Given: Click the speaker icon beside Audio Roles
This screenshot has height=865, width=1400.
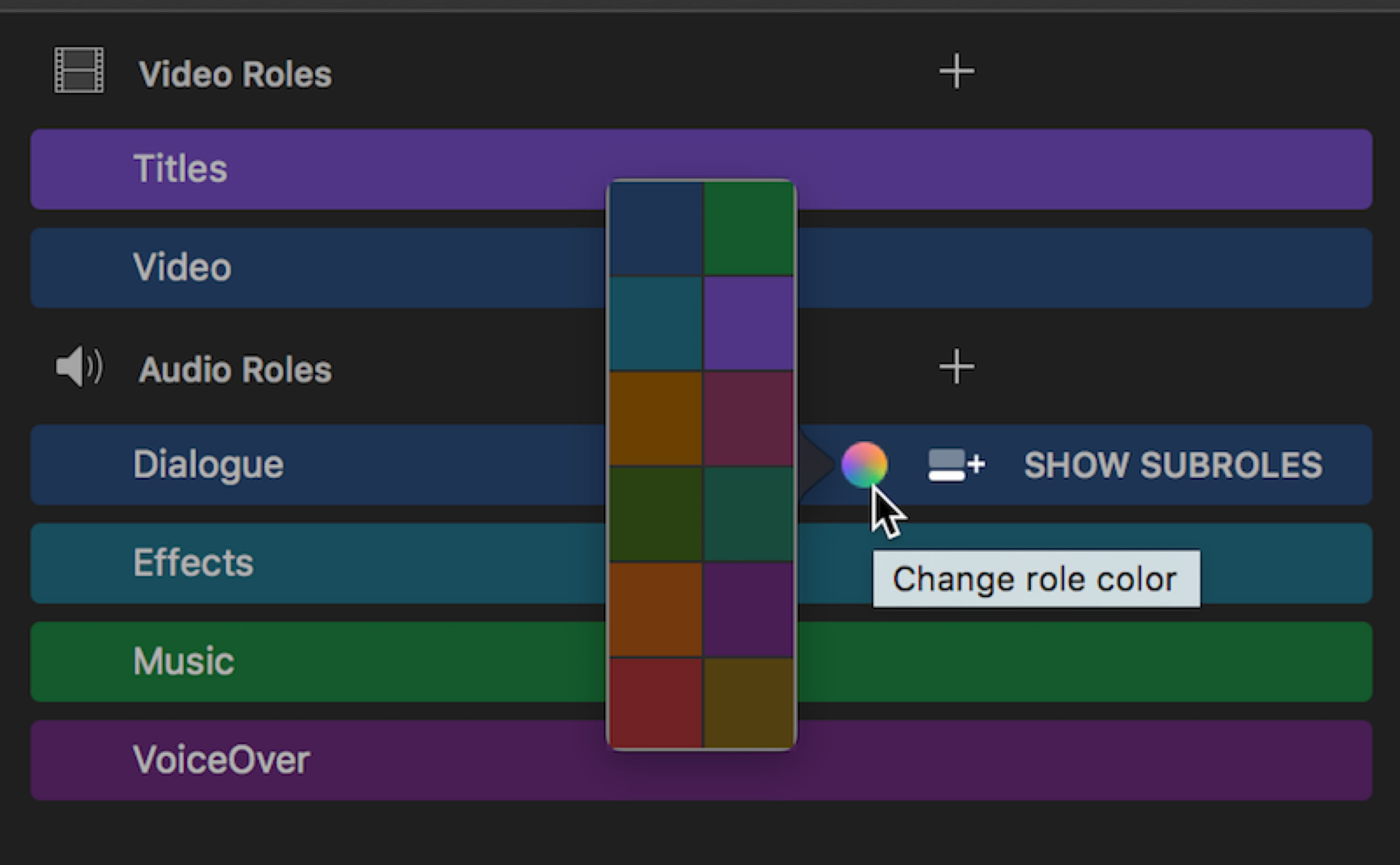Looking at the screenshot, I should [79, 366].
